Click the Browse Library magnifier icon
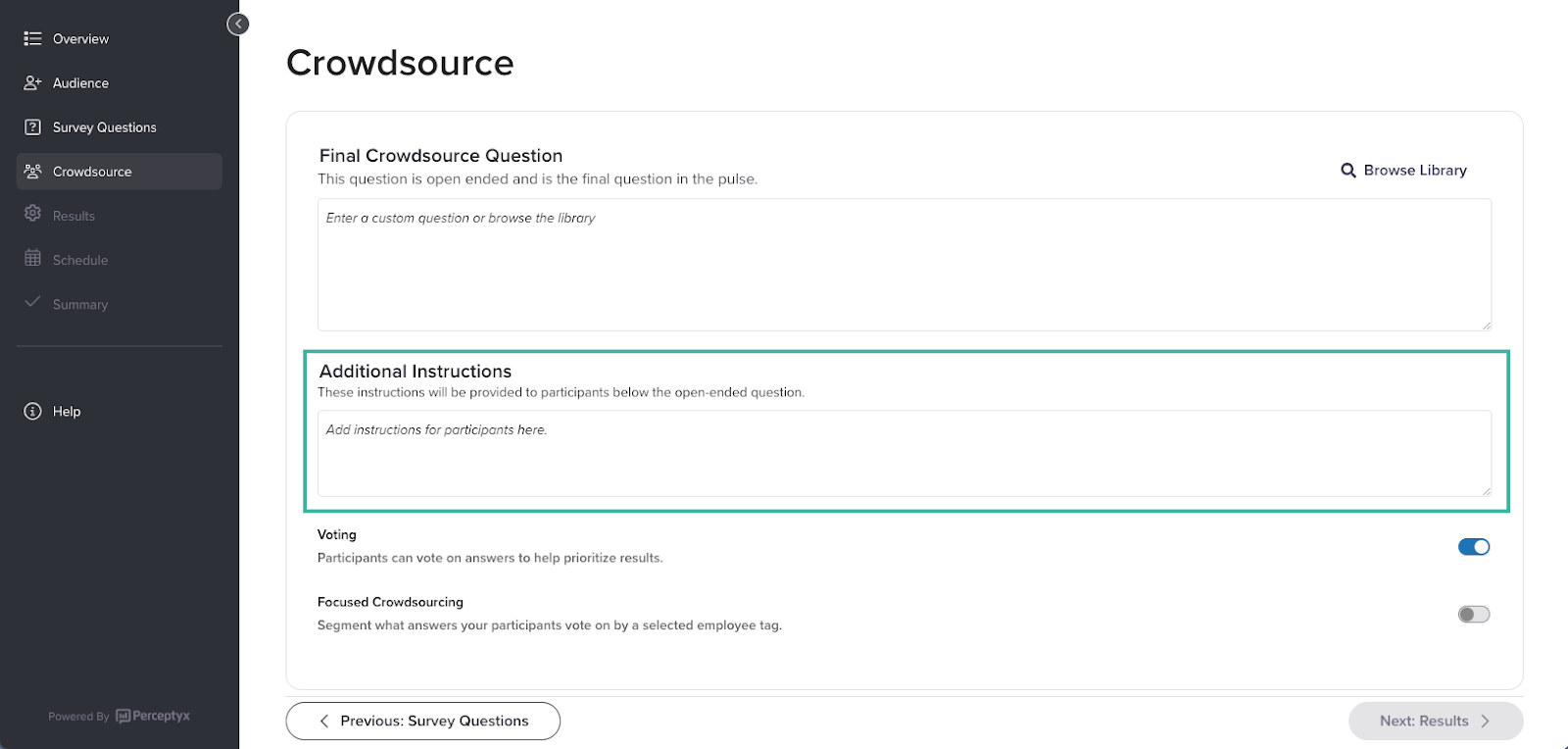Viewport: 1568px width, 749px height. coord(1348,171)
